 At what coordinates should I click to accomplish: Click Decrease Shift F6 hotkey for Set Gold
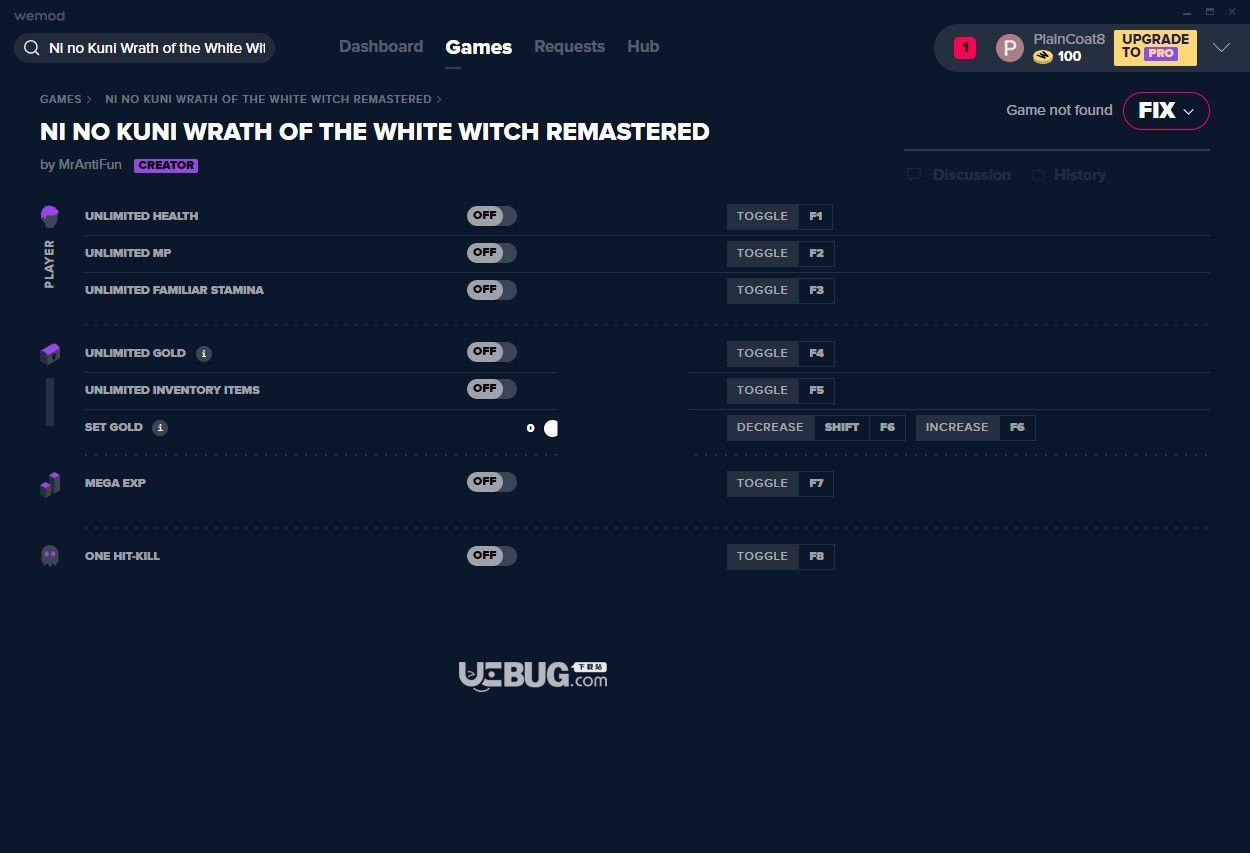(x=816, y=428)
